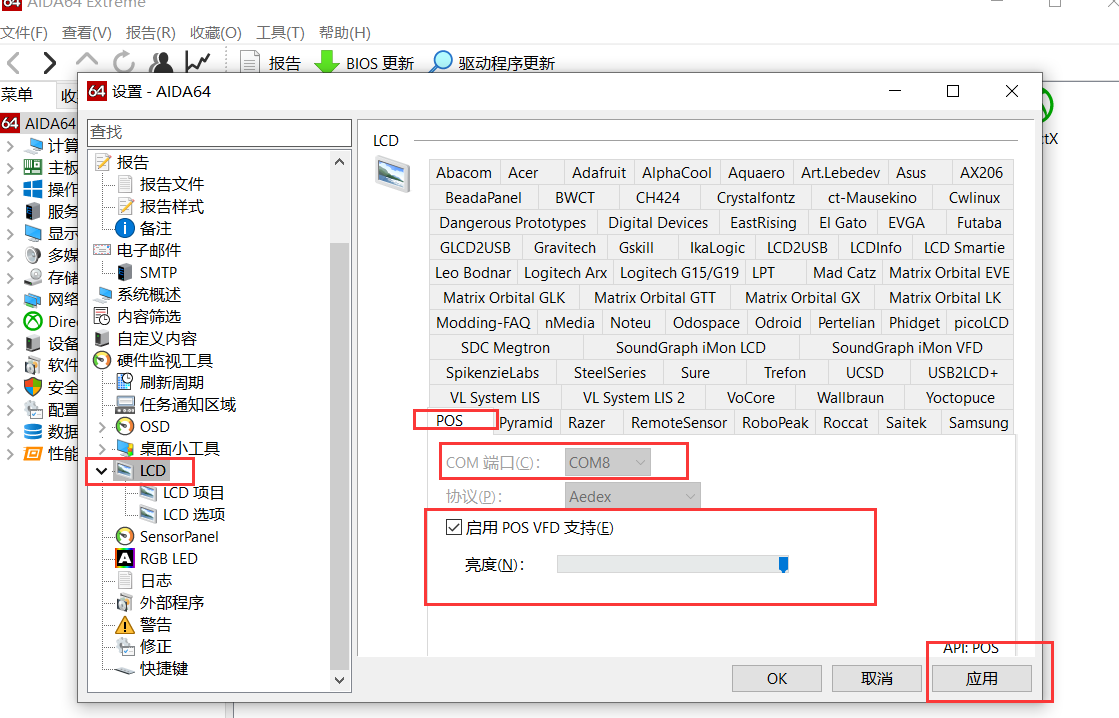The width and height of the screenshot is (1119, 718).
Task: Switch to the SteelSeries tab
Action: (x=609, y=373)
